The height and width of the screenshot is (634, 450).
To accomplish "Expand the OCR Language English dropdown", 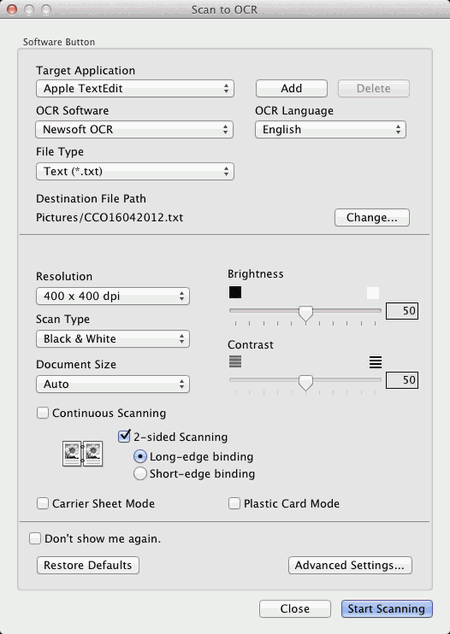I will [330, 129].
